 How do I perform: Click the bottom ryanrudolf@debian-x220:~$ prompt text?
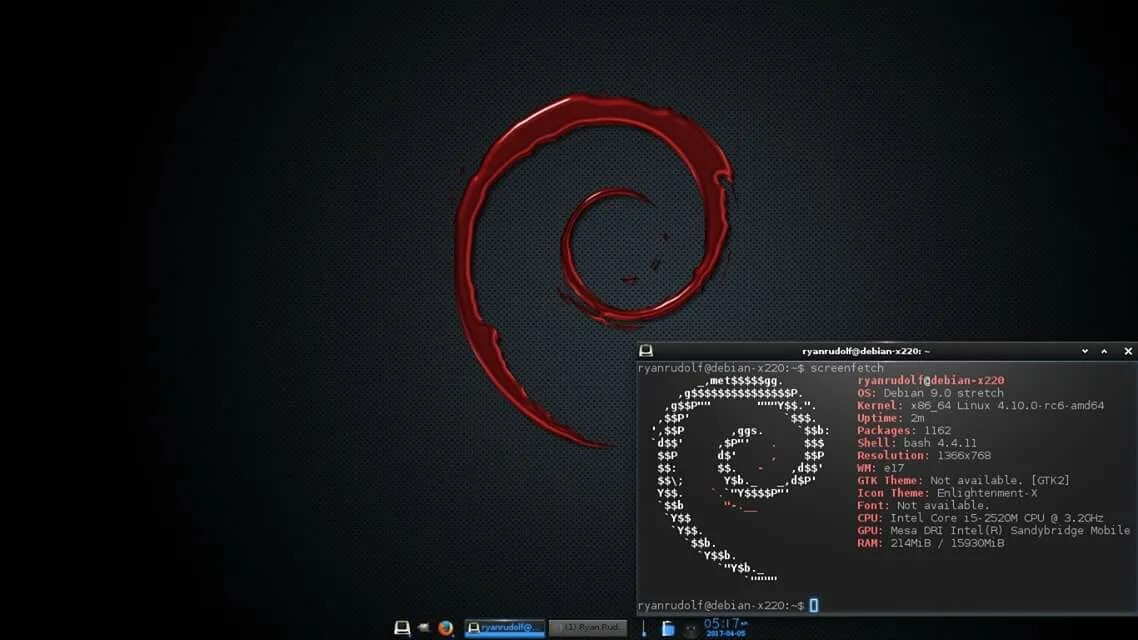click(721, 605)
